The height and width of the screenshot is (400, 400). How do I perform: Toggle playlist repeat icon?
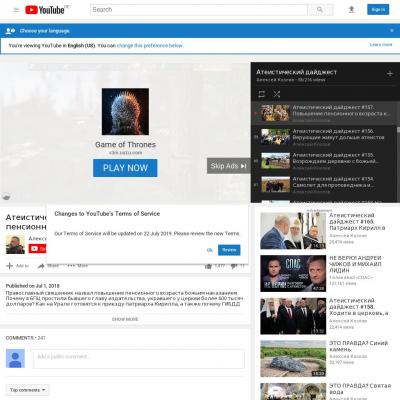pyautogui.click(x=262, y=94)
